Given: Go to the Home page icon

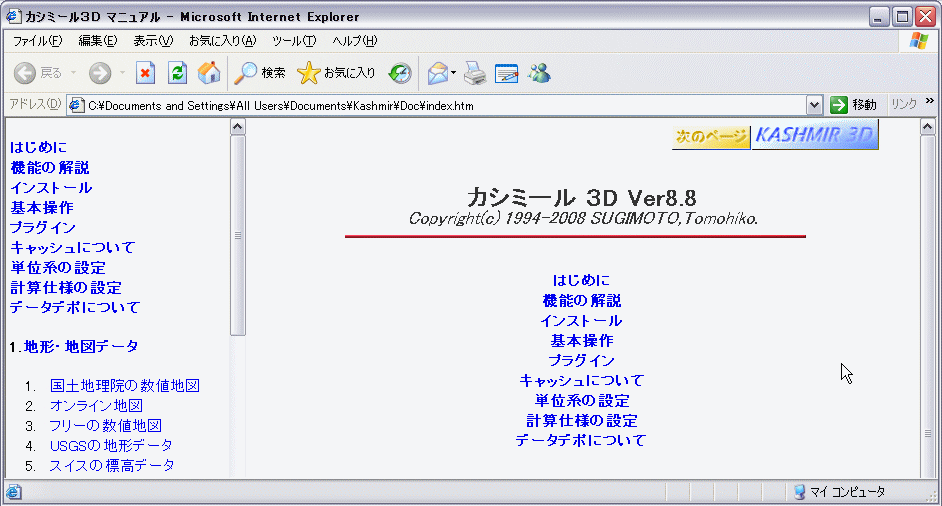Looking at the screenshot, I should pyautogui.click(x=209, y=73).
